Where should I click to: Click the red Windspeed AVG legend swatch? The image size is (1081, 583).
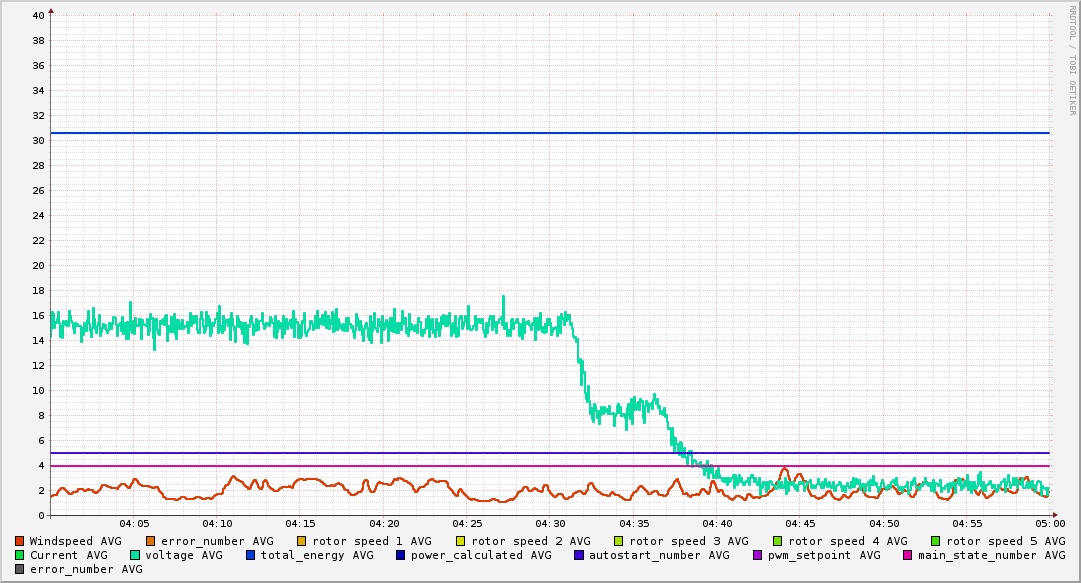20,541
